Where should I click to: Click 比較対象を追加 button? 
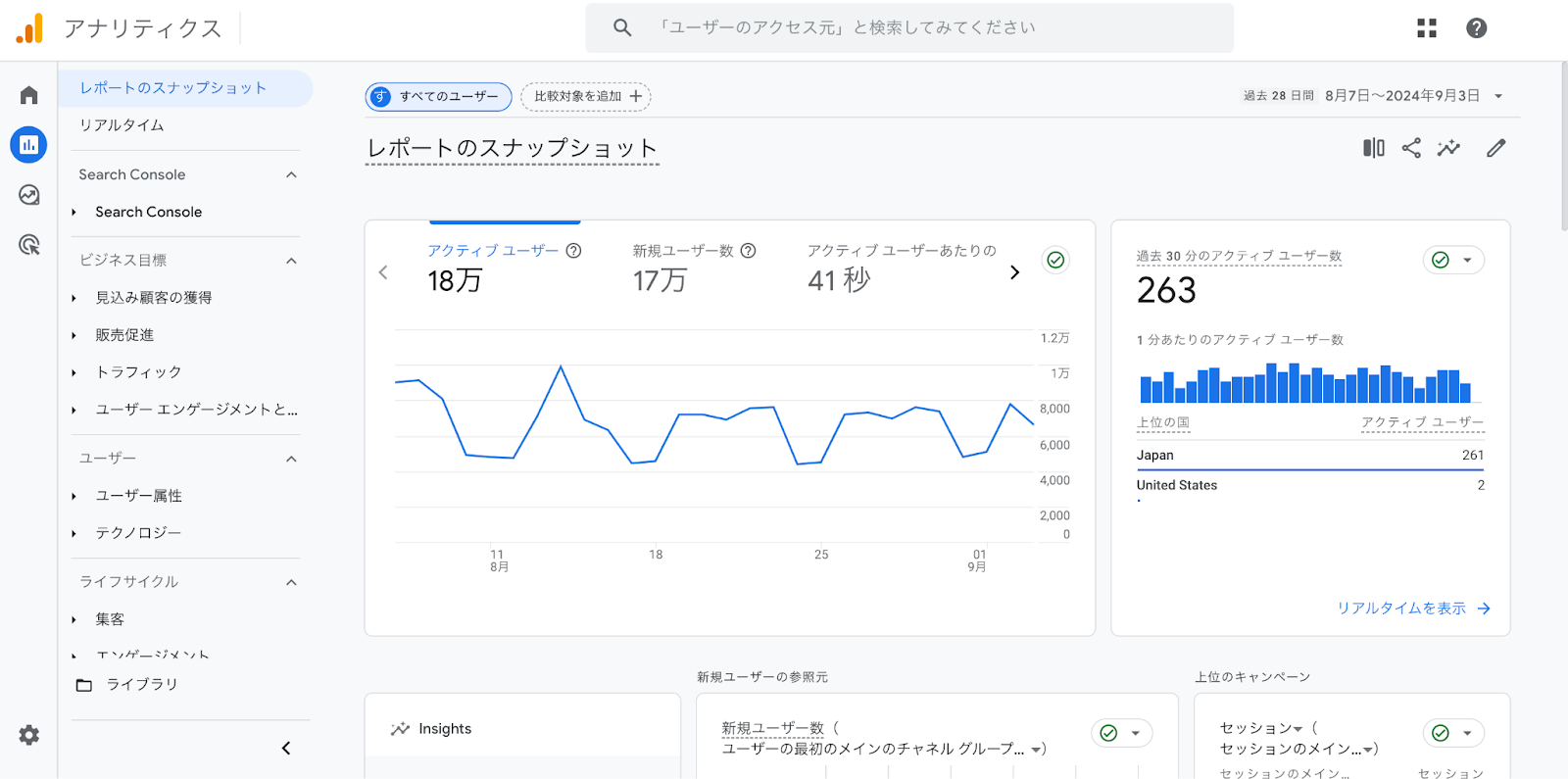tap(586, 96)
